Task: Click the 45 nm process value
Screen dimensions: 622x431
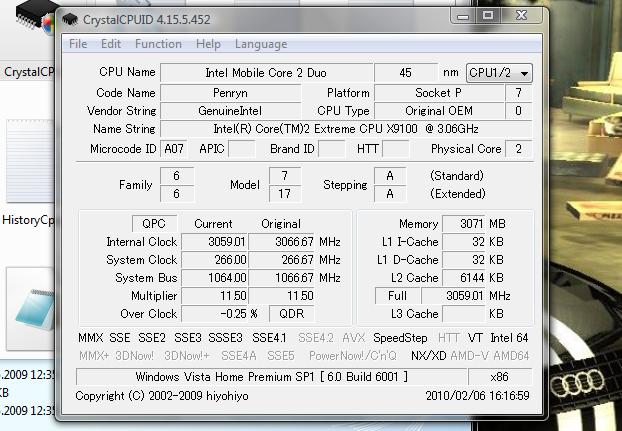Action: point(405,73)
